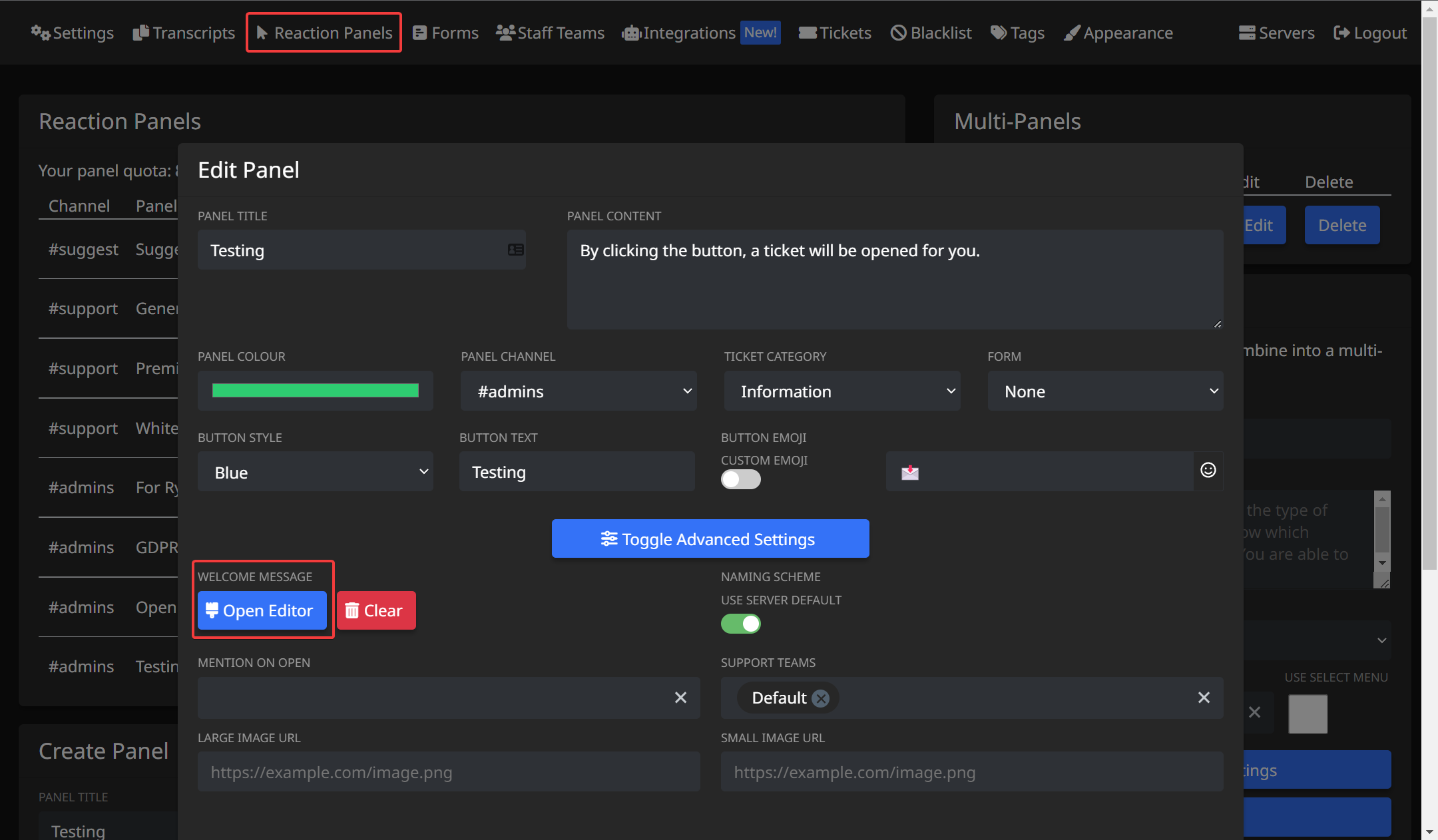Click the emoji picker smiley icon
The height and width of the screenshot is (840, 1438).
[x=1210, y=470]
